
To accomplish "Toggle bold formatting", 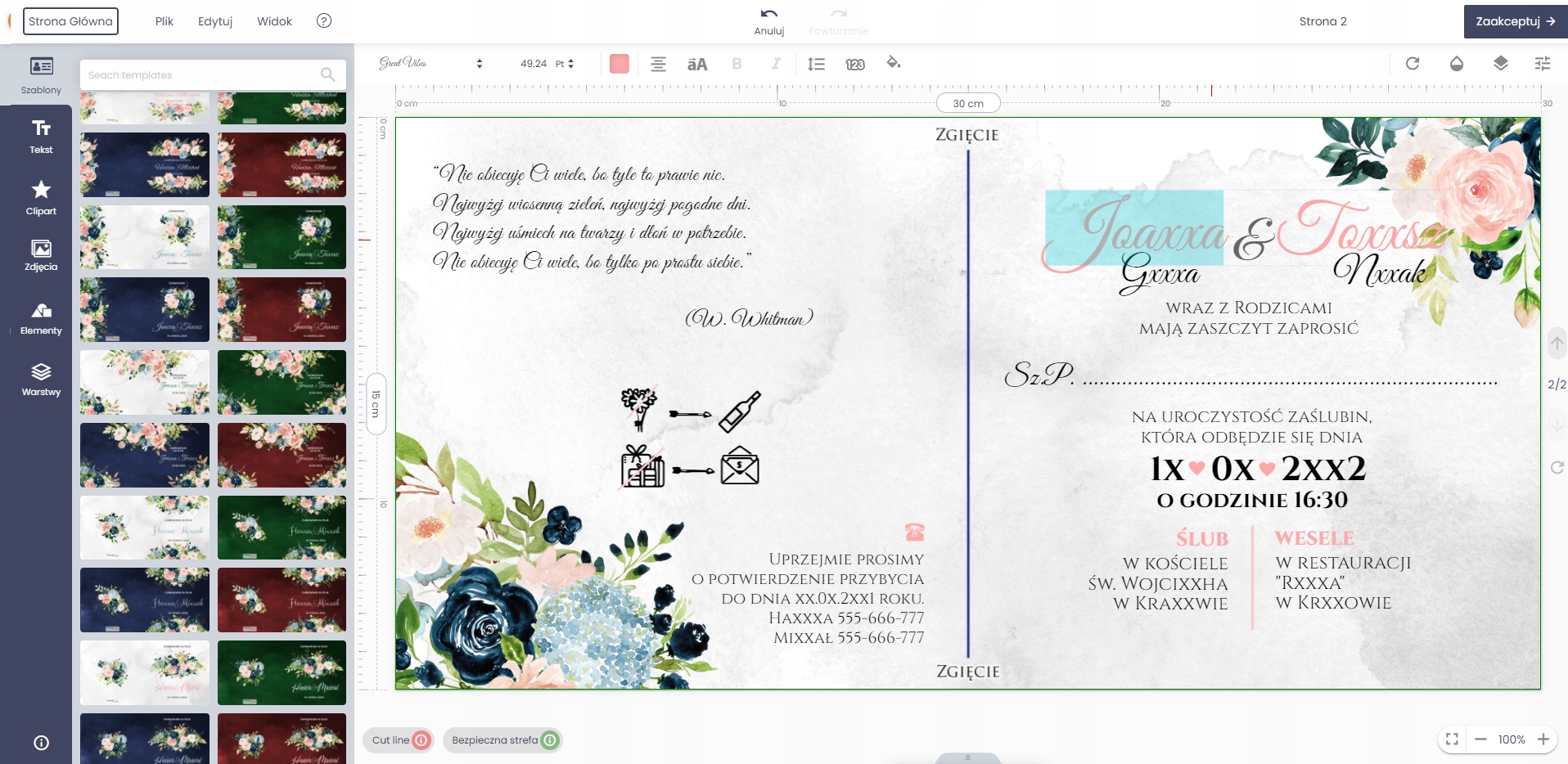I will [x=737, y=64].
